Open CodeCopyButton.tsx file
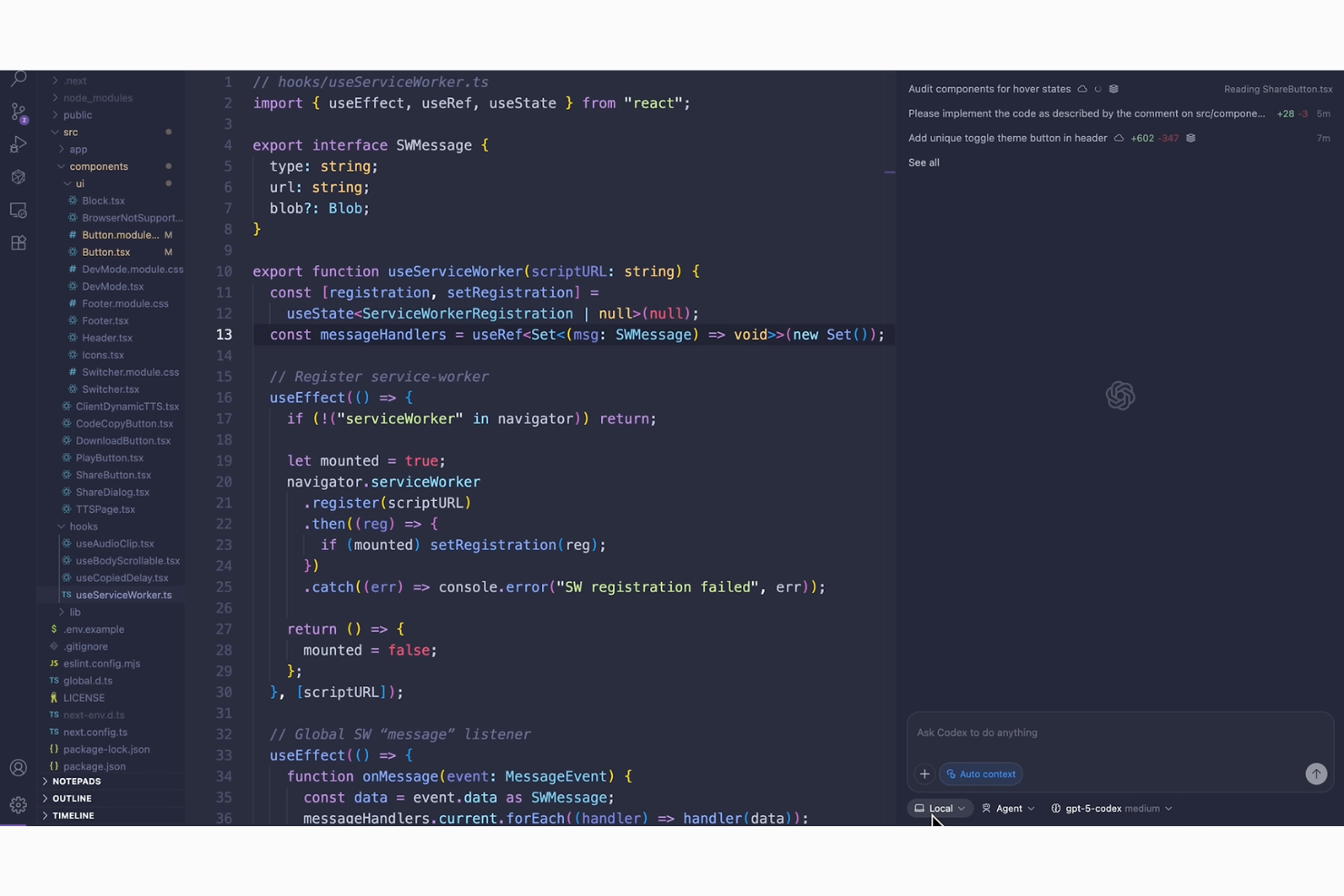Viewport: 1344px width, 896px height. tap(124, 424)
